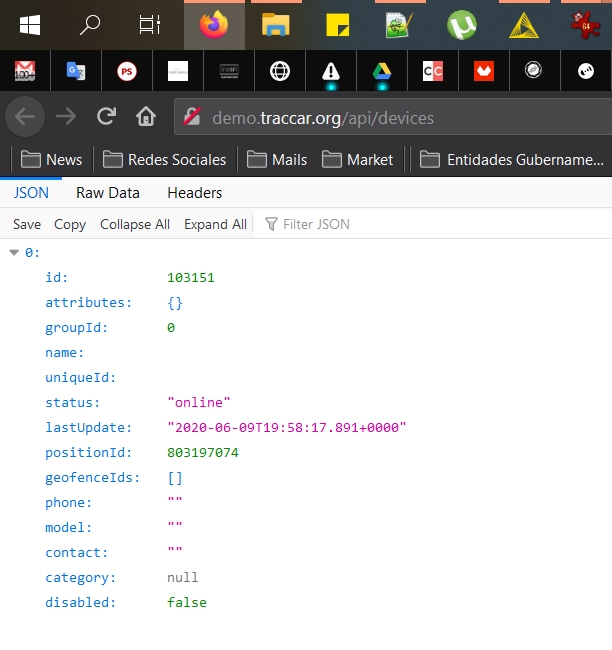
Task: Go to the browser home page
Action: coord(146,117)
